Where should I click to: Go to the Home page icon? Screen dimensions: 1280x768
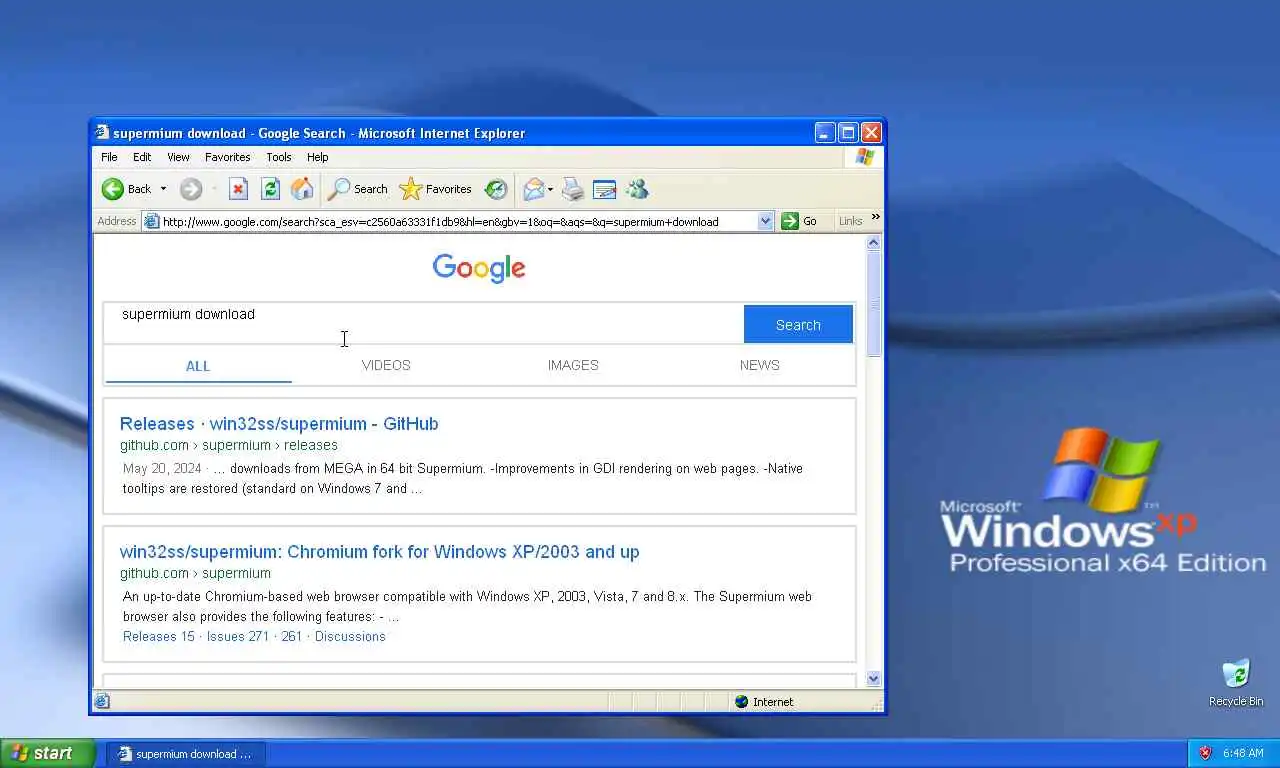click(x=302, y=189)
